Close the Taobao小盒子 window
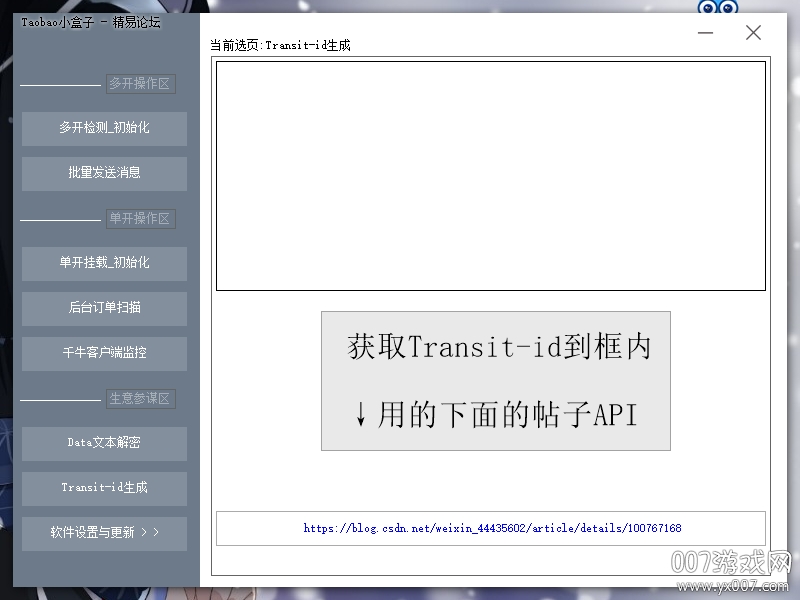800x600 pixels. click(x=753, y=33)
